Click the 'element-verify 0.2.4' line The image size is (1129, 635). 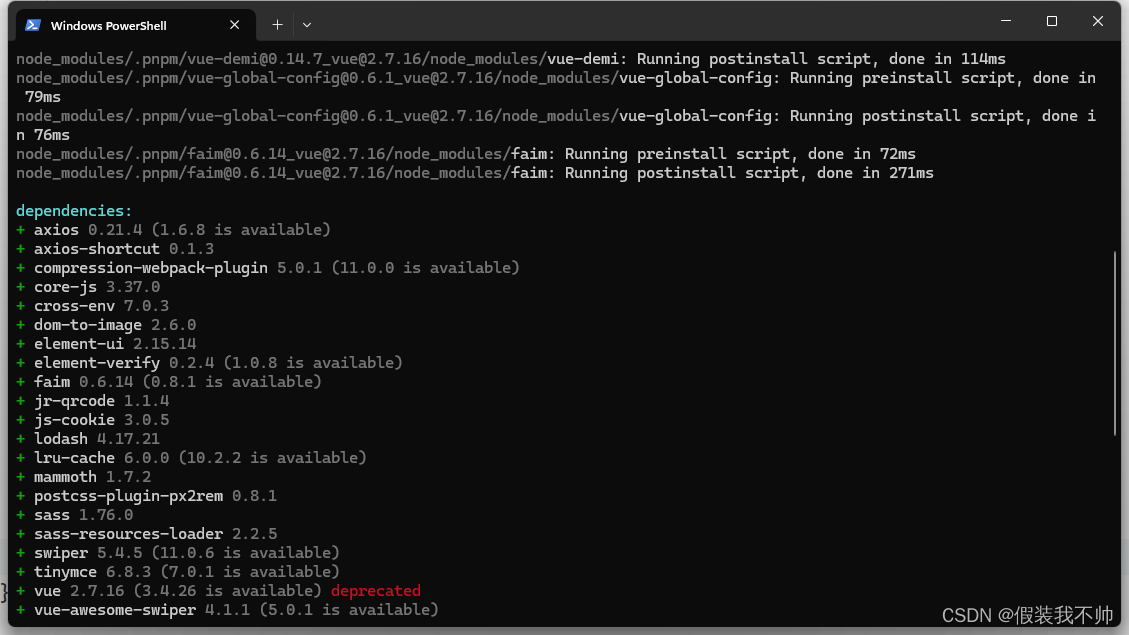(209, 363)
